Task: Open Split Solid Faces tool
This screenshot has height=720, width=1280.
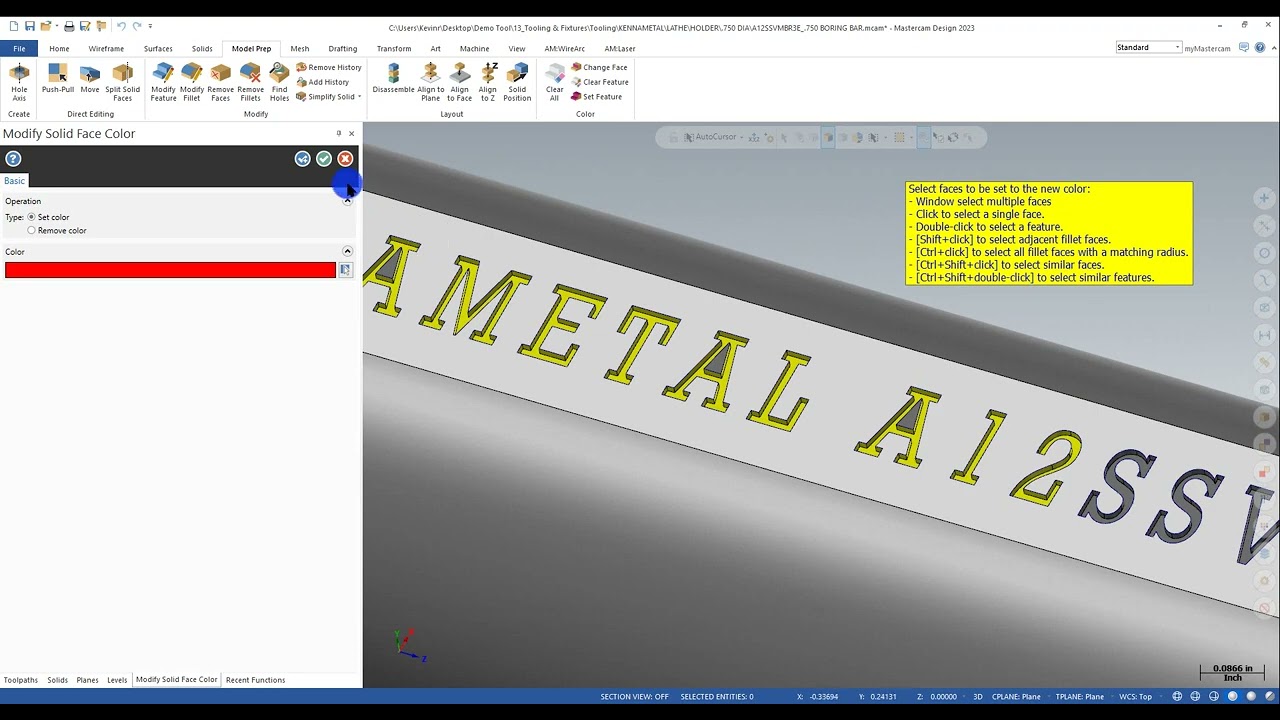Action: coord(122,82)
